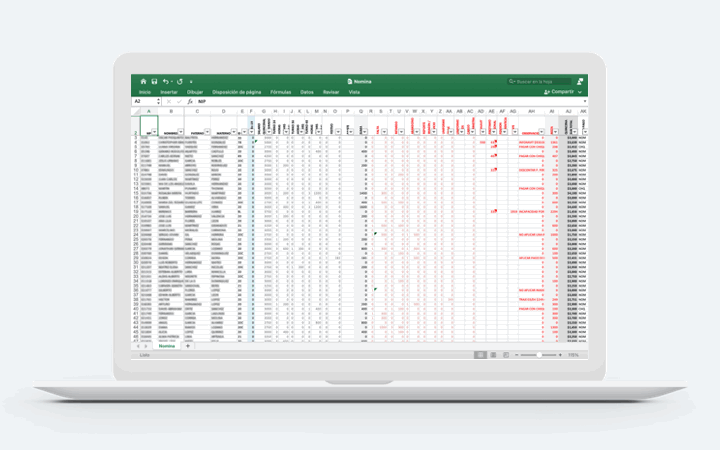This screenshot has height=450, width=720.
Task: Select the column AJ header
Action: (x=568, y=112)
